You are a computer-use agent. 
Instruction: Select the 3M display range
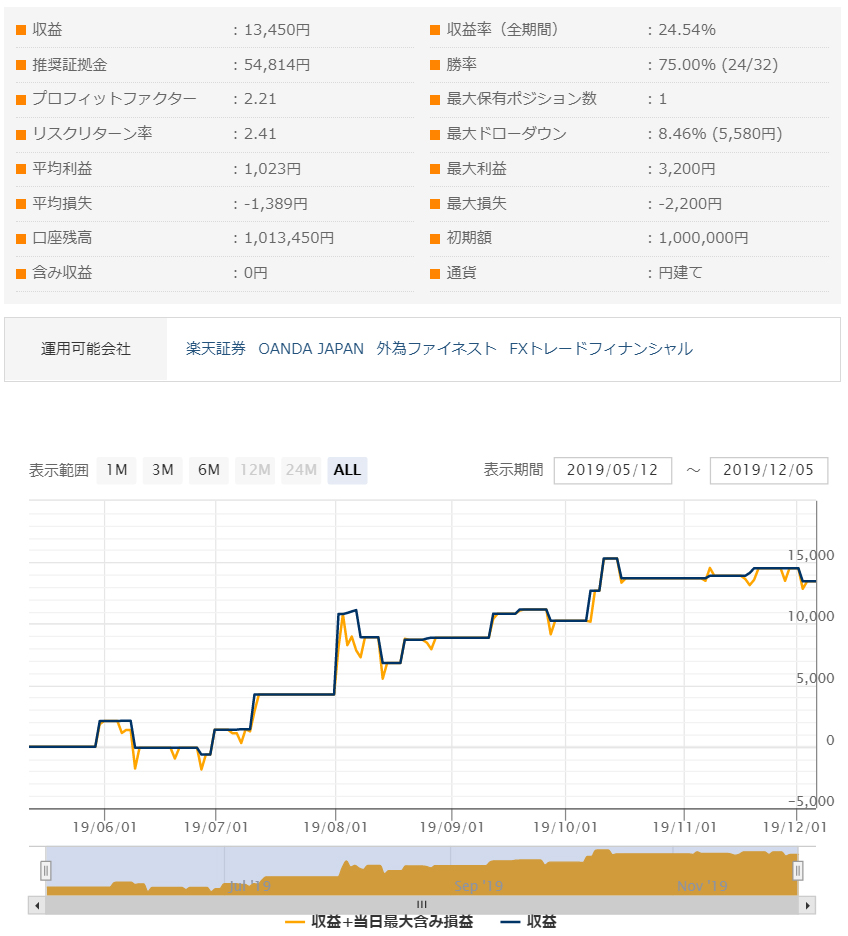coord(163,470)
